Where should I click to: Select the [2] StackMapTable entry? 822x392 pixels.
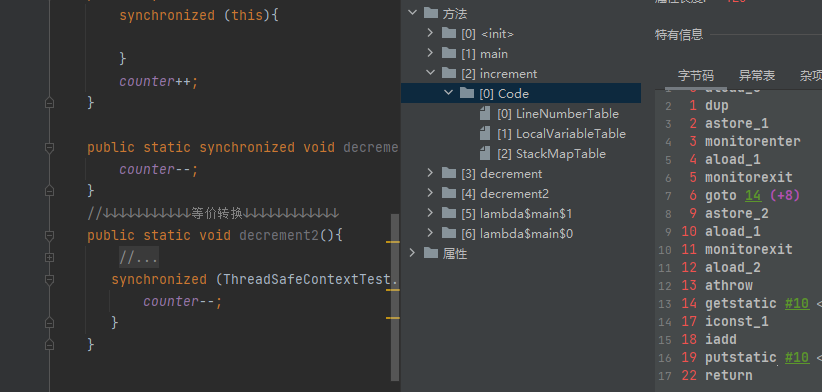551,154
